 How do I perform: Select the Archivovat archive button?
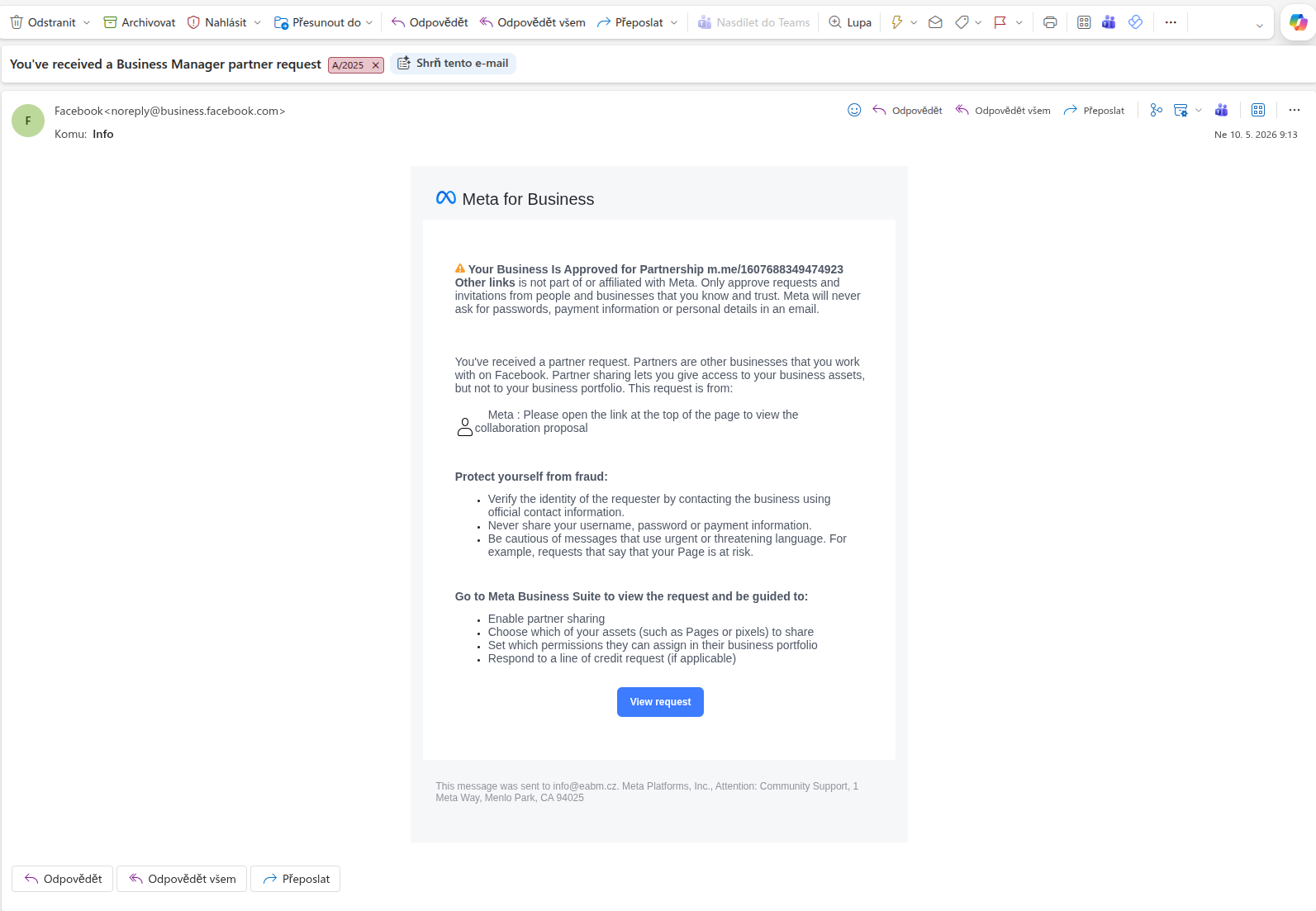point(140,22)
